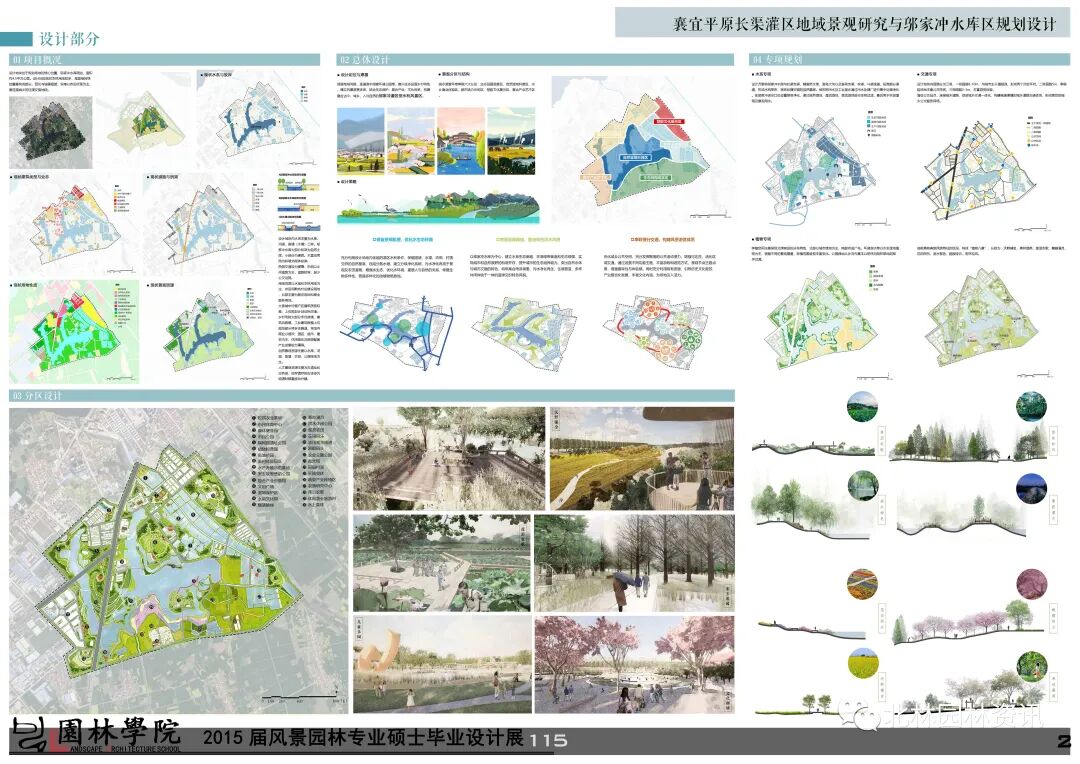Open the lotus pond plaza rendering
This screenshot has width=1080, height=764.
[442, 563]
